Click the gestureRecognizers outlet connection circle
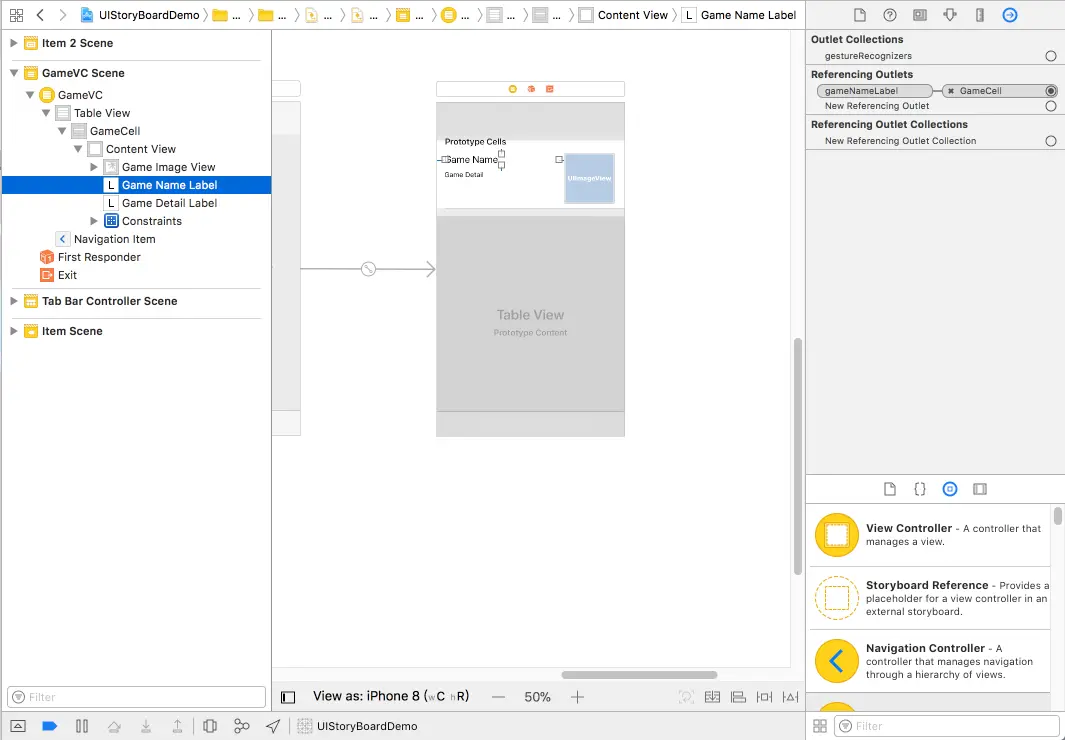 pyautogui.click(x=1051, y=56)
